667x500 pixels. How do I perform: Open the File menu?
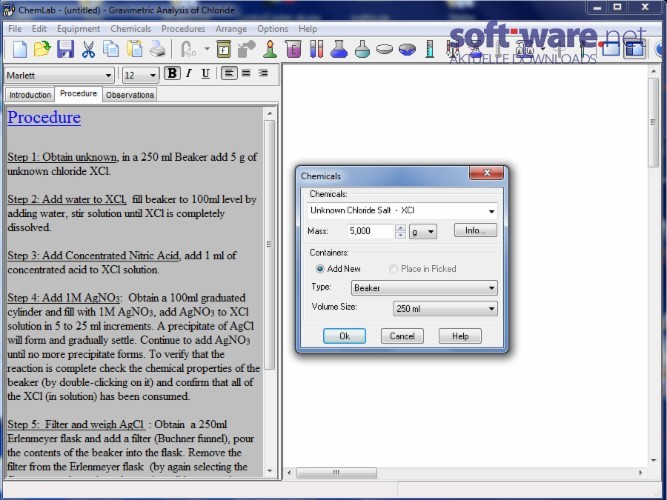click(x=15, y=29)
